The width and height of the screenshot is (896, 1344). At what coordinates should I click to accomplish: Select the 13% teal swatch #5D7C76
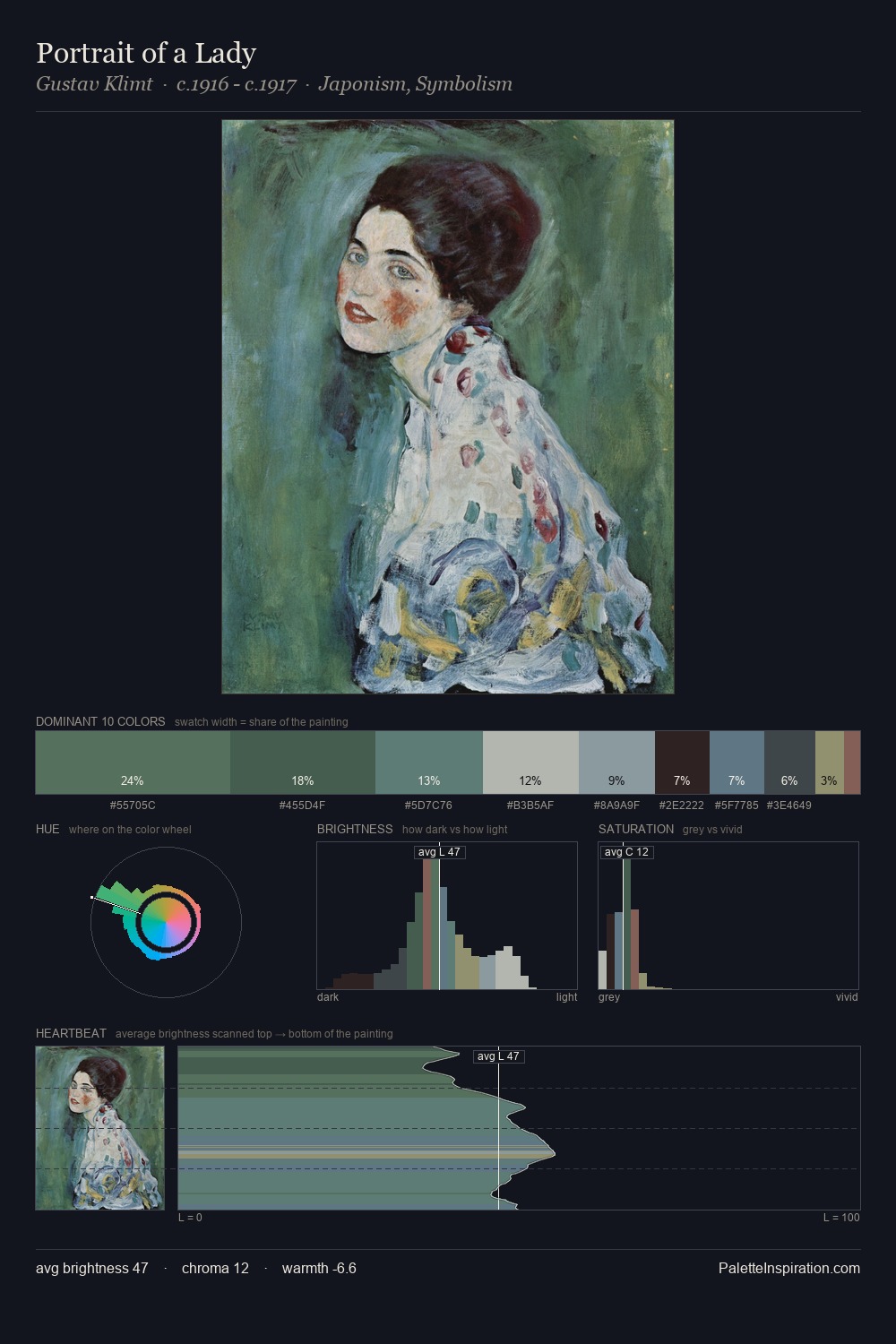[429, 762]
